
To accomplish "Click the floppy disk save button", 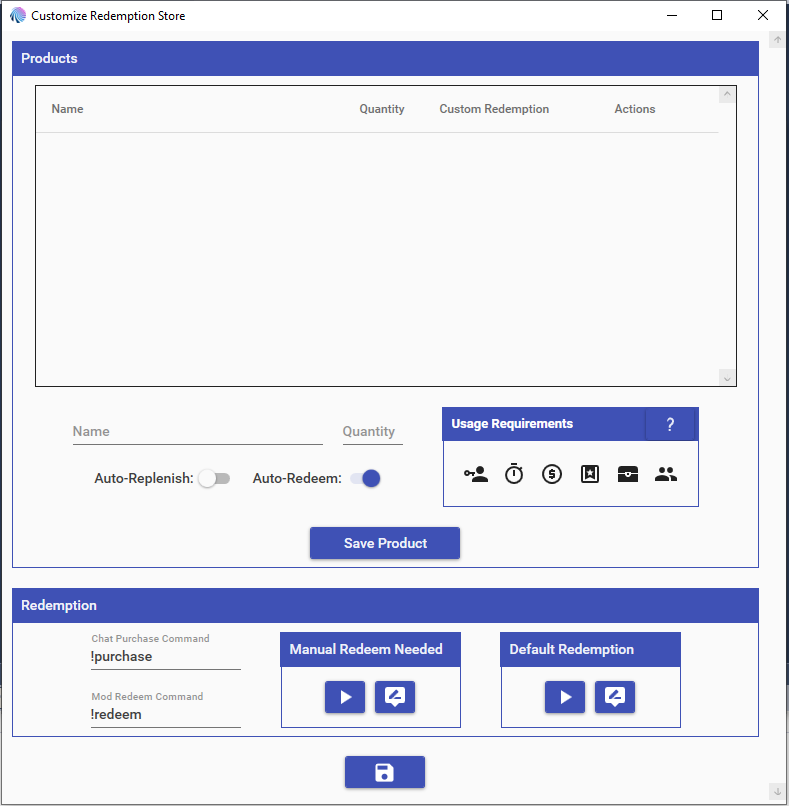I will coord(385,772).
